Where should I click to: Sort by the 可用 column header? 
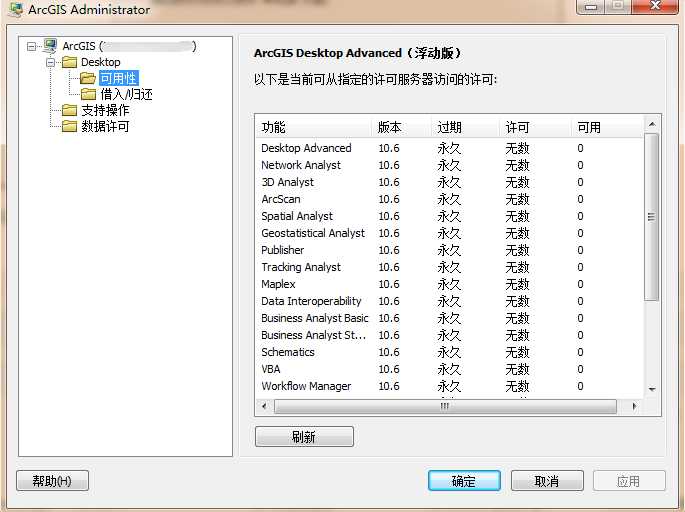pyautogui.click(x=607, y=127)
